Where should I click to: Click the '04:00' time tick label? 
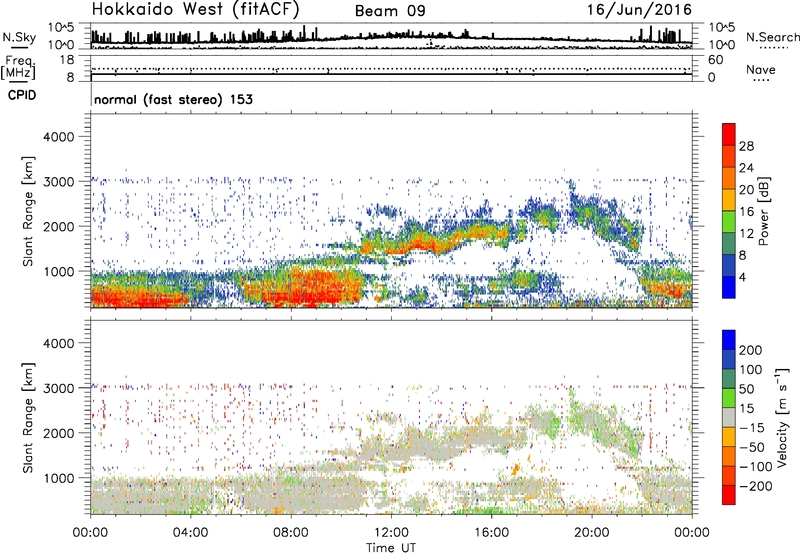click(190, 533)
